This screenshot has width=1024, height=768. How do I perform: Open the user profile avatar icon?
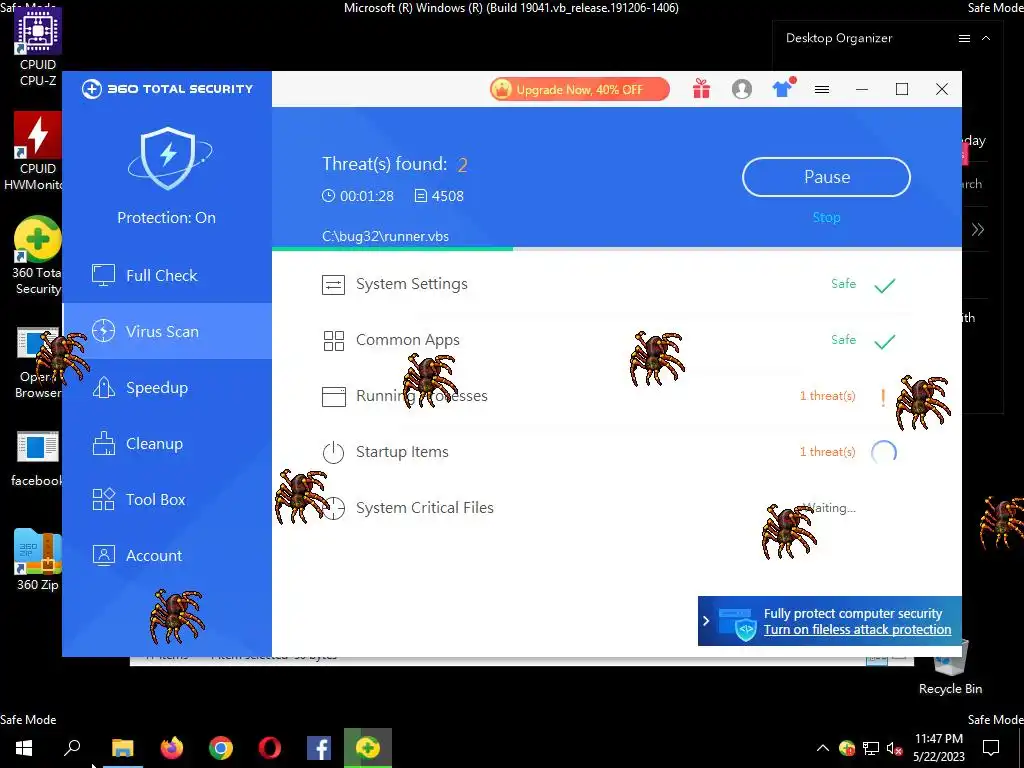tap(742, 89)
